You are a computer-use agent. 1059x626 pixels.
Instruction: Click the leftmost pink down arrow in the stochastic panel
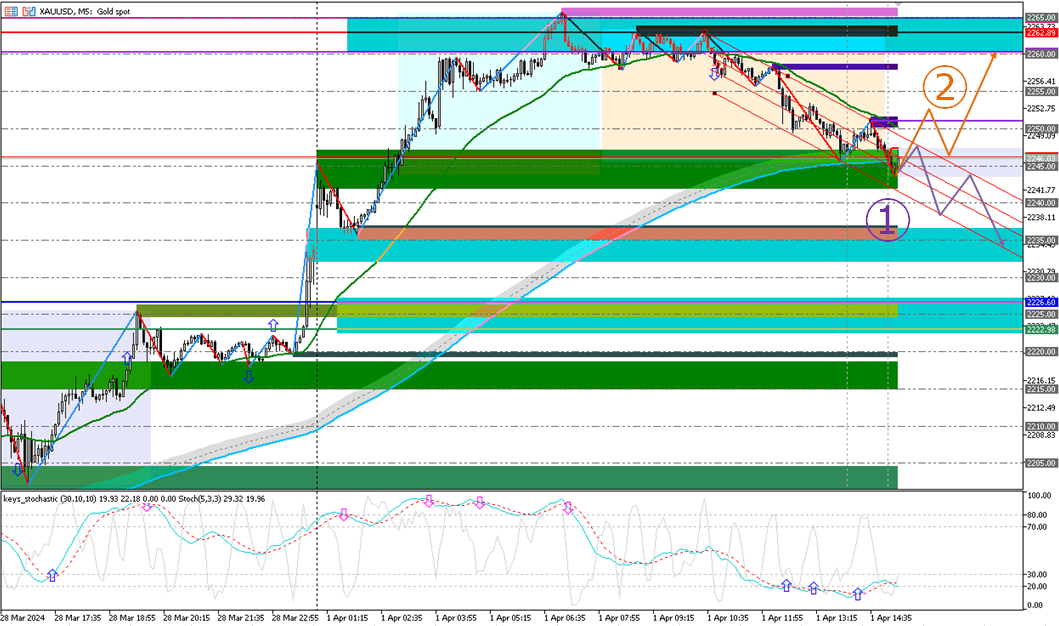147,507
